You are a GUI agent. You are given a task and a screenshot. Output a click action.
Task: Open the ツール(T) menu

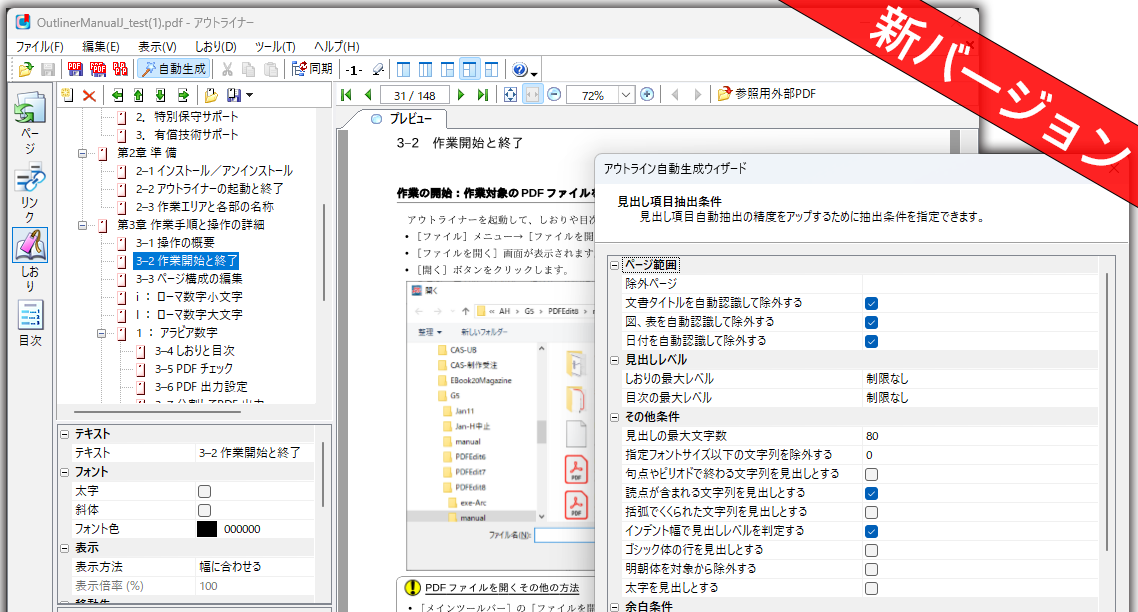(275, 47)
